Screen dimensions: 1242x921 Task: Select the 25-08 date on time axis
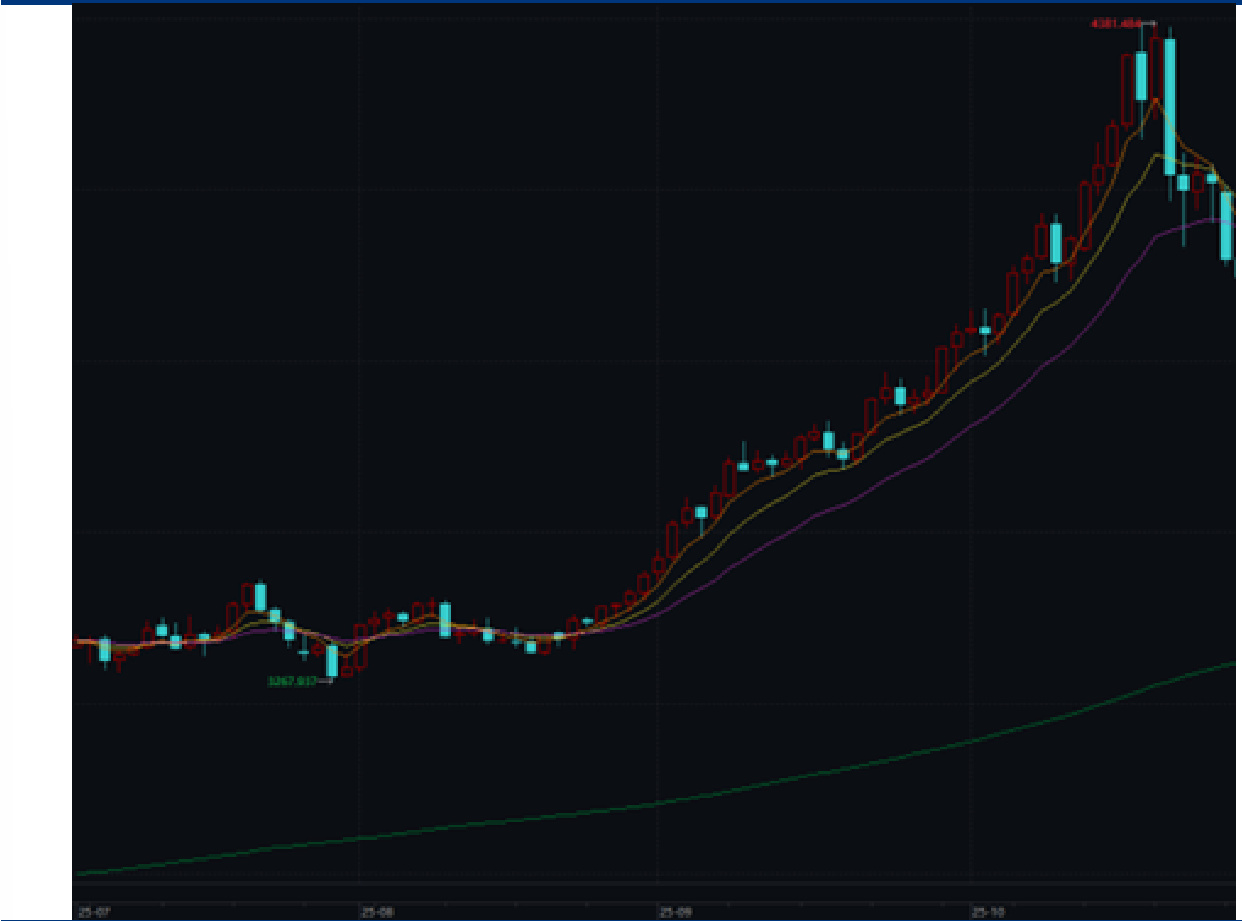(x=377, y=912)
